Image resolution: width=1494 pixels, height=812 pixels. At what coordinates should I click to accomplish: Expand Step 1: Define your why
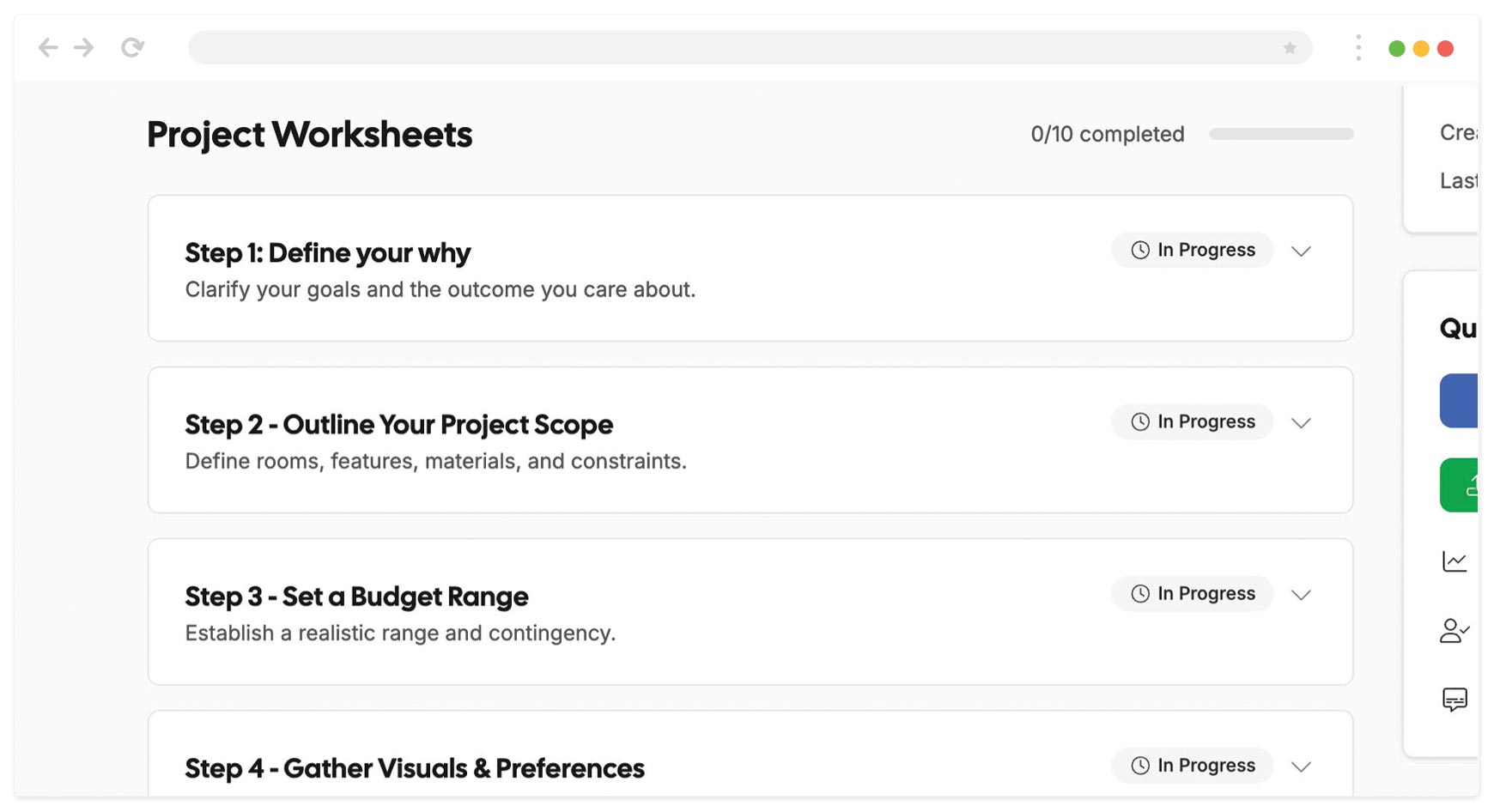click(x=1301, y=251)
